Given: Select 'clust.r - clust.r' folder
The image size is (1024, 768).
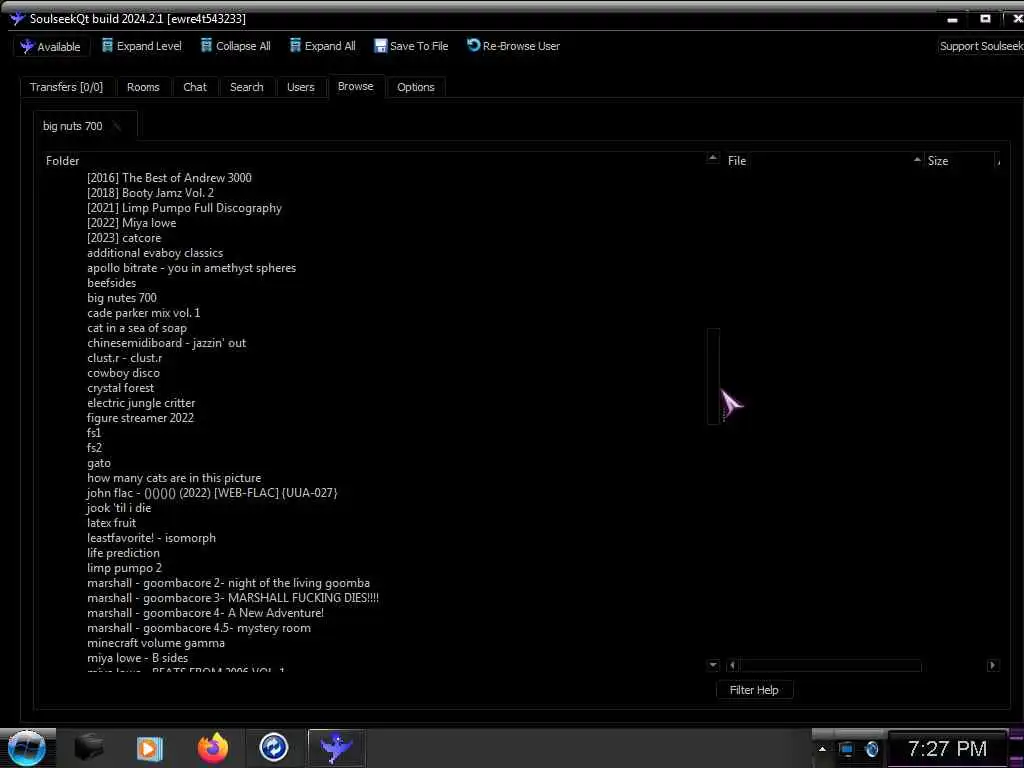Looking at the screenshot, I should tap(125, 358).
